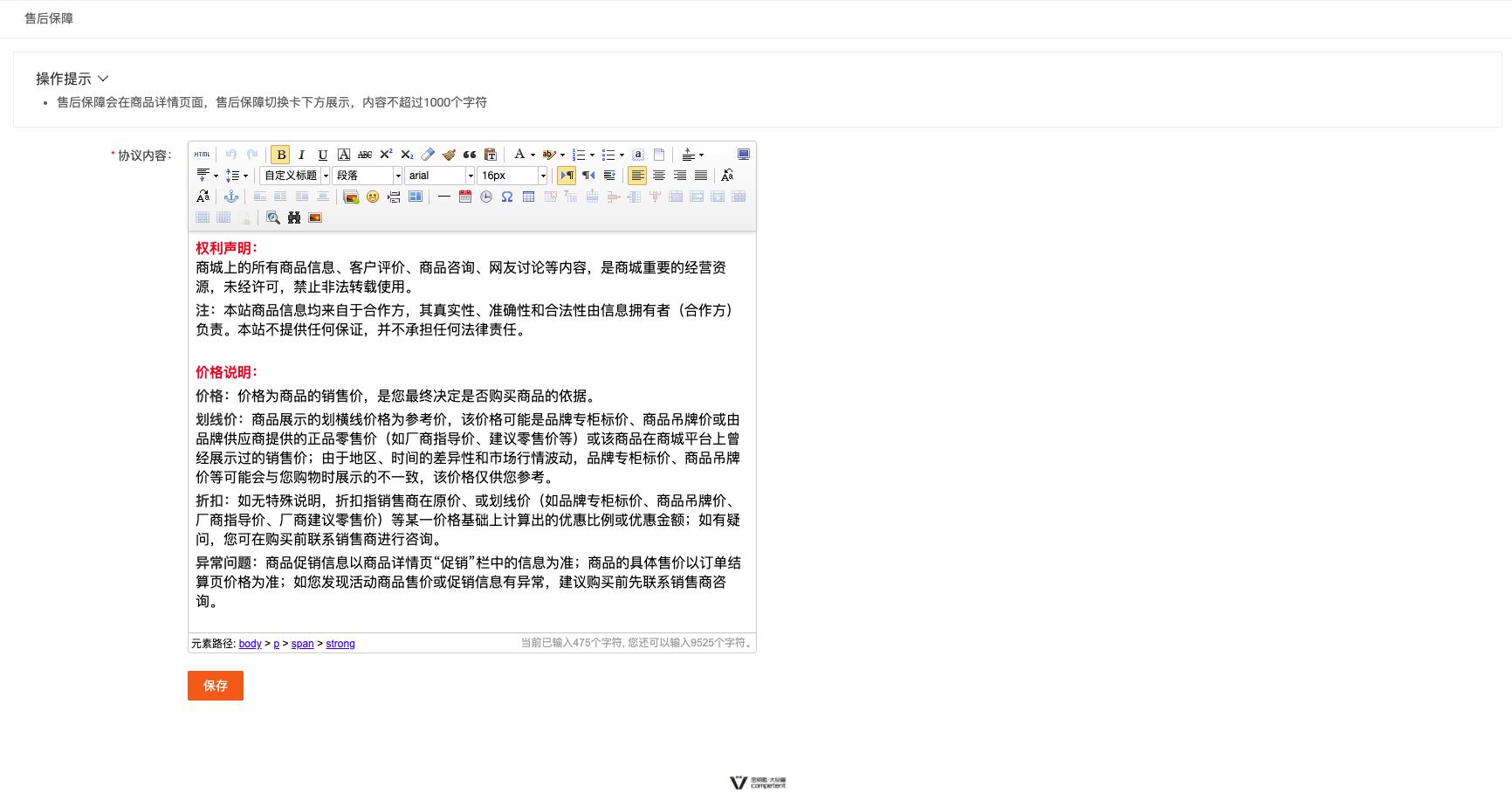
Task: Expand the highlight color palette arrow
Action: [562, 155]
